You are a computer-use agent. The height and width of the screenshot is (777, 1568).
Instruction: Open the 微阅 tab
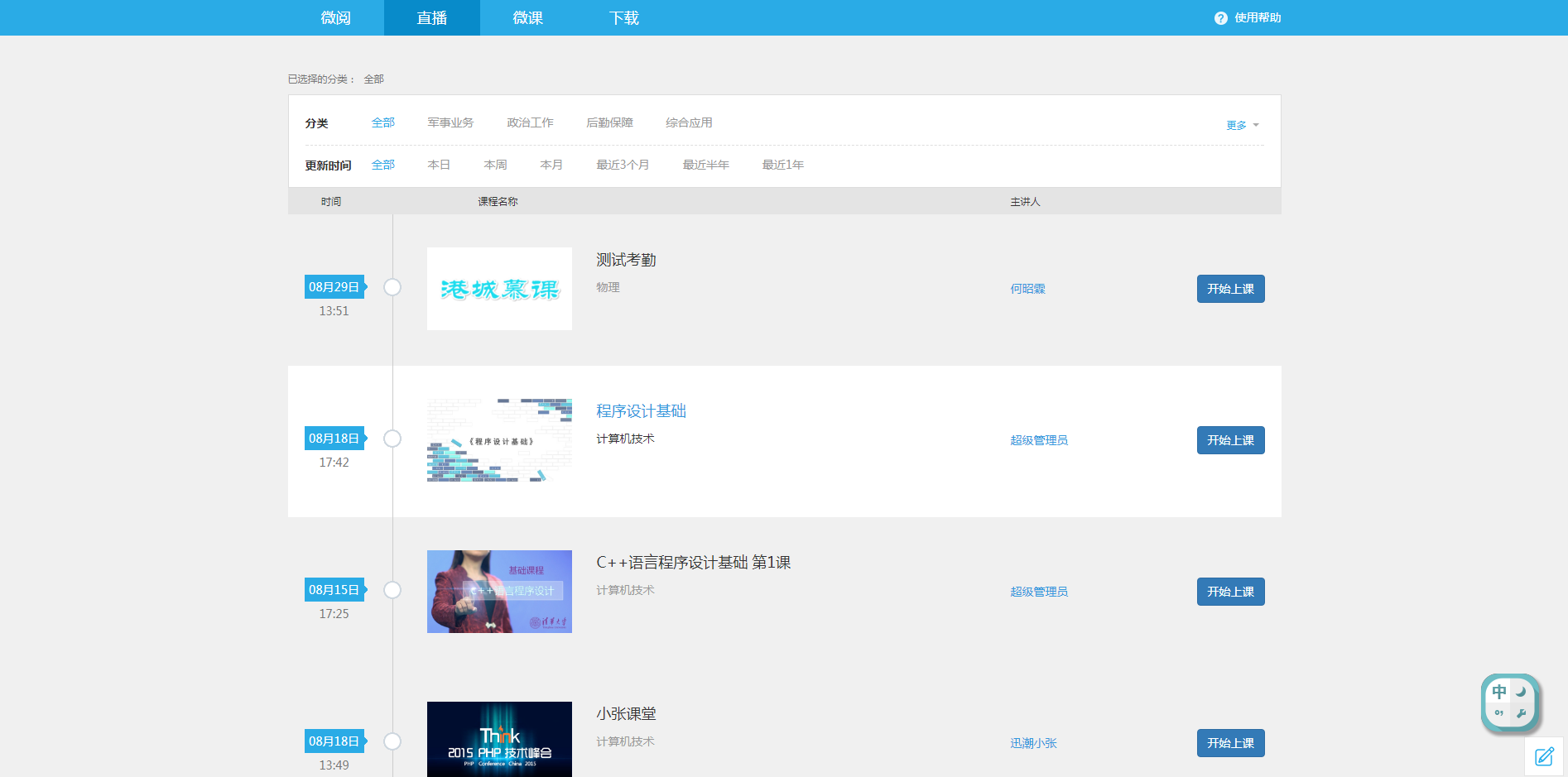click(336, 17)
